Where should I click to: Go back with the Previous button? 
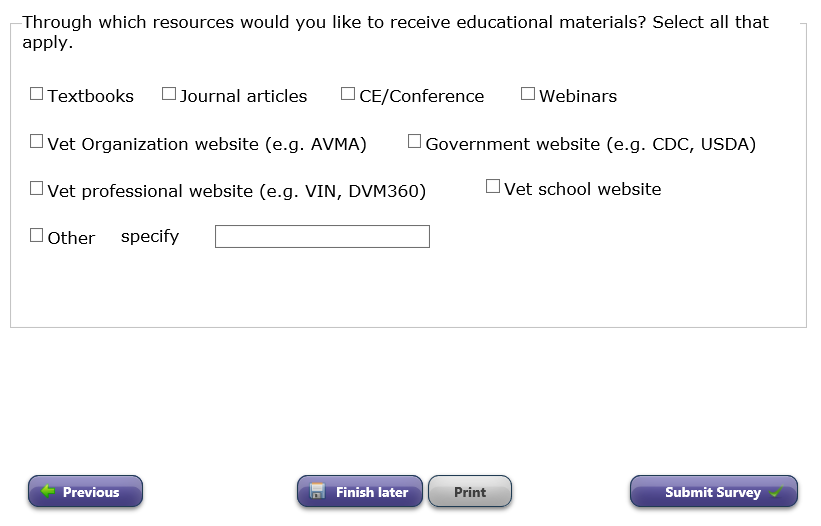pyautogui.click(x=85, y=492)
